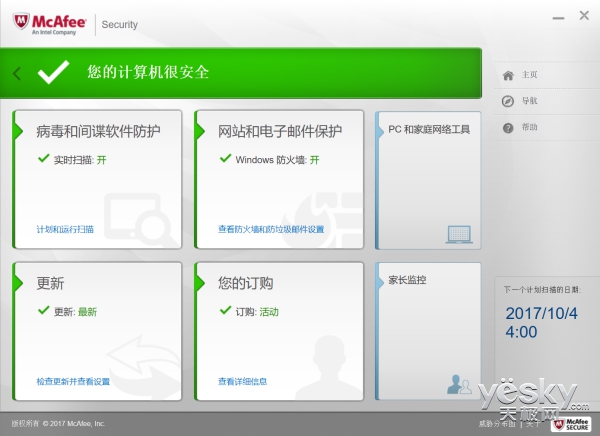Viewport: 600px width, 436px height.
Task: Click the compass icon beside 导航
Action: pyautogui.click(x=508, y=101)
